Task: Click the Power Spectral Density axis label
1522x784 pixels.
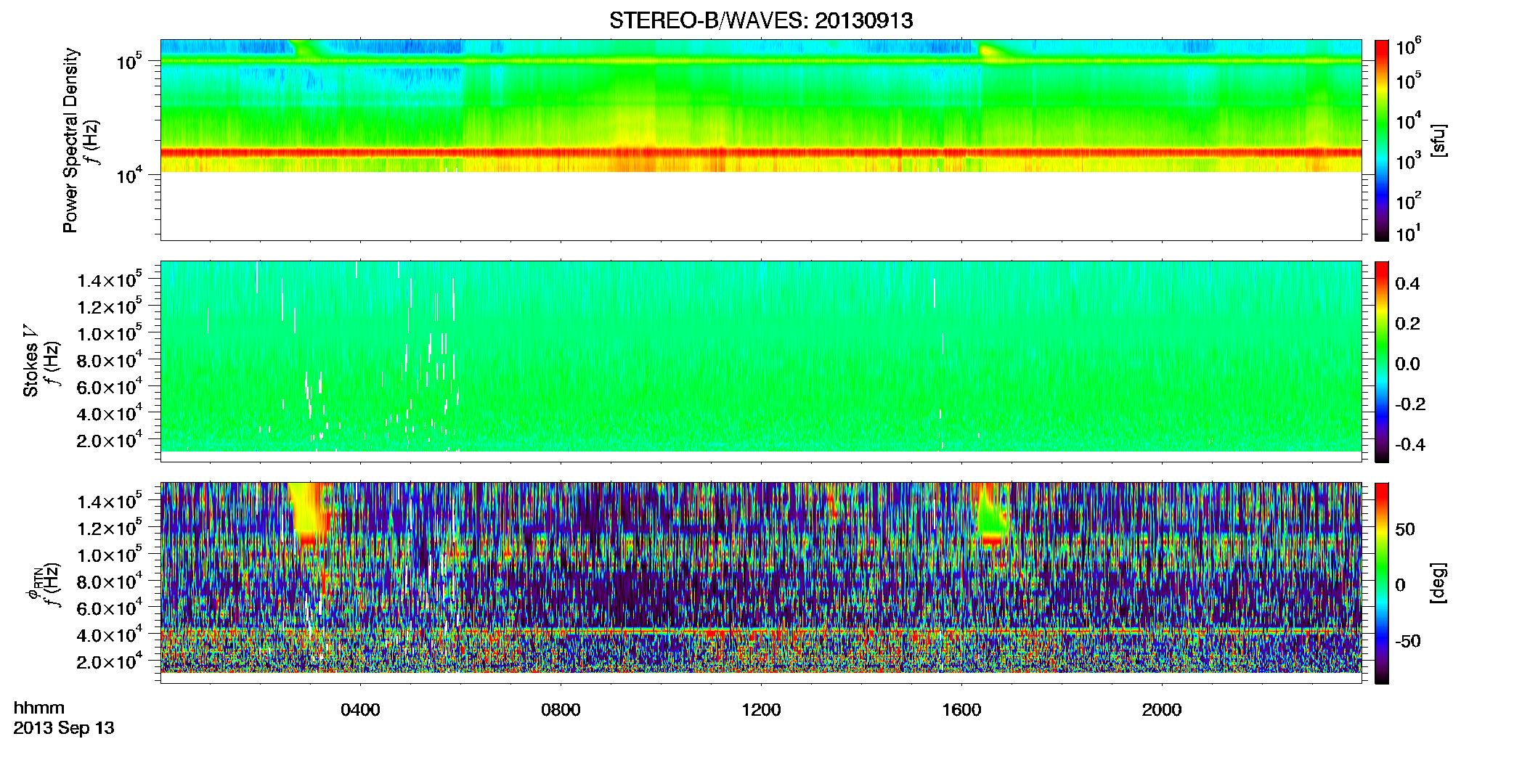Action: 70,140
